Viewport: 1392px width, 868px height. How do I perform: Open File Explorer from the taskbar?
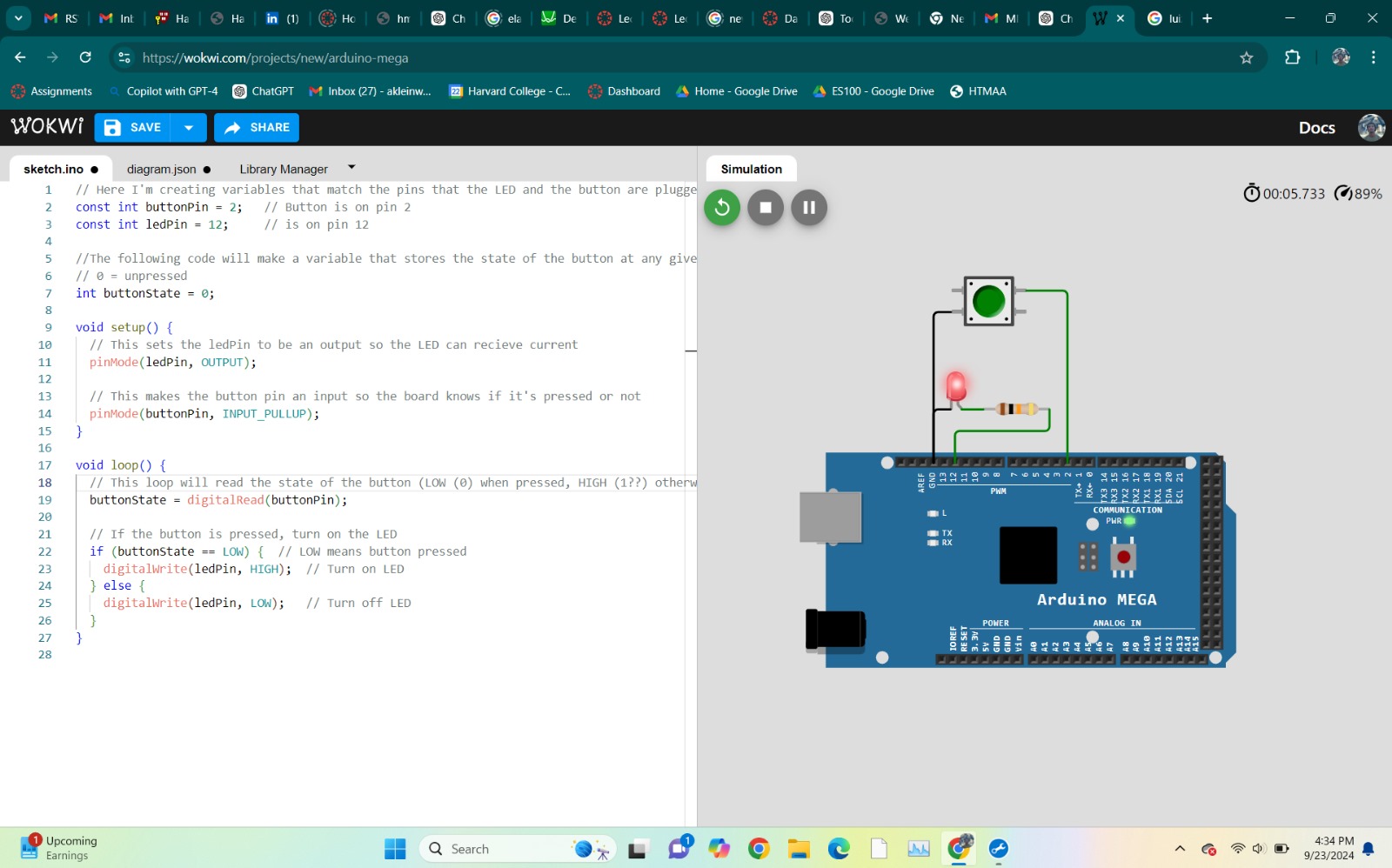coord(799,849)
